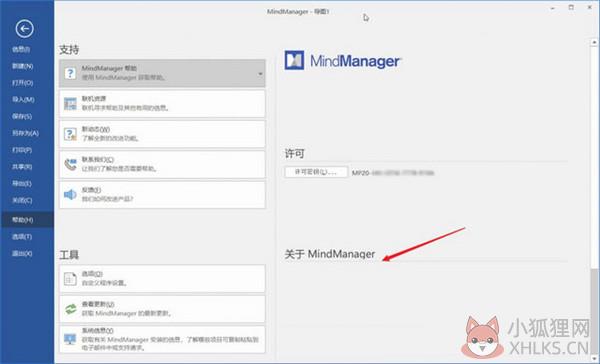Open 导出(E) in the sidebar
Image resolution: width=600 pixels, height=364 pixels.
click(x=22, y=184)
